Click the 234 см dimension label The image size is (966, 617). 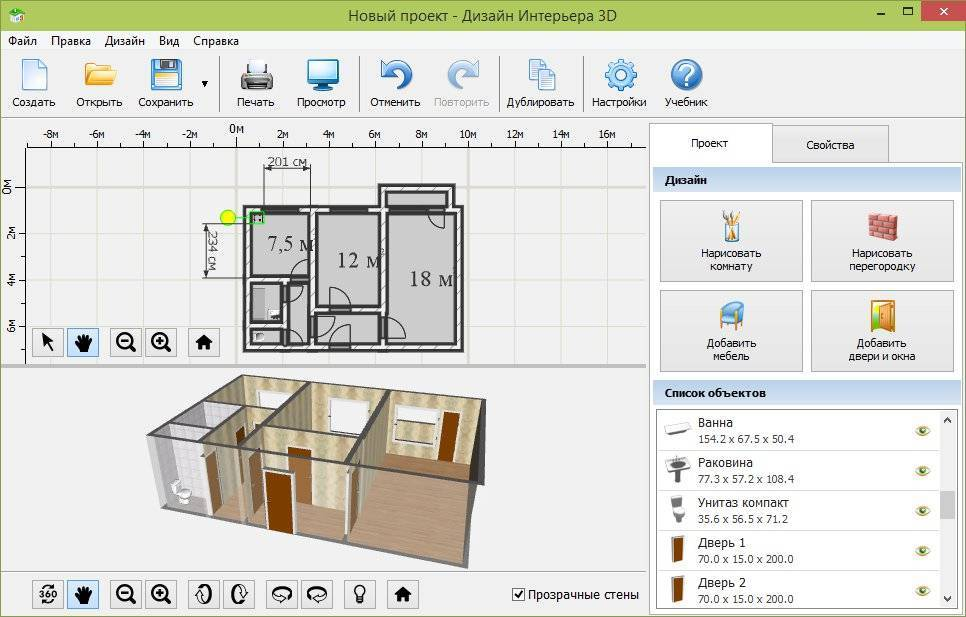tap(212, 251)
